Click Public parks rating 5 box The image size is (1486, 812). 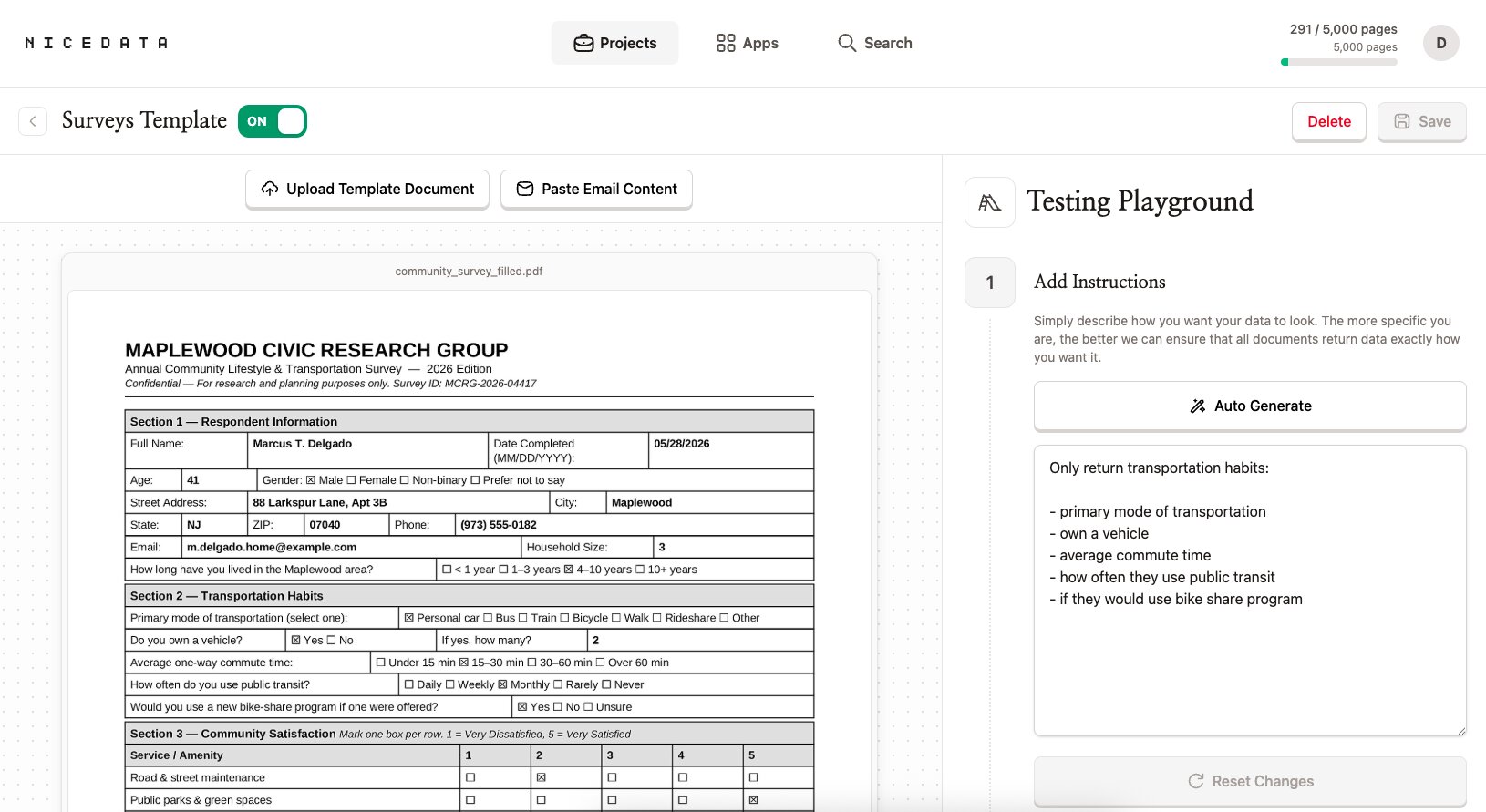click(x=753, y=800)
